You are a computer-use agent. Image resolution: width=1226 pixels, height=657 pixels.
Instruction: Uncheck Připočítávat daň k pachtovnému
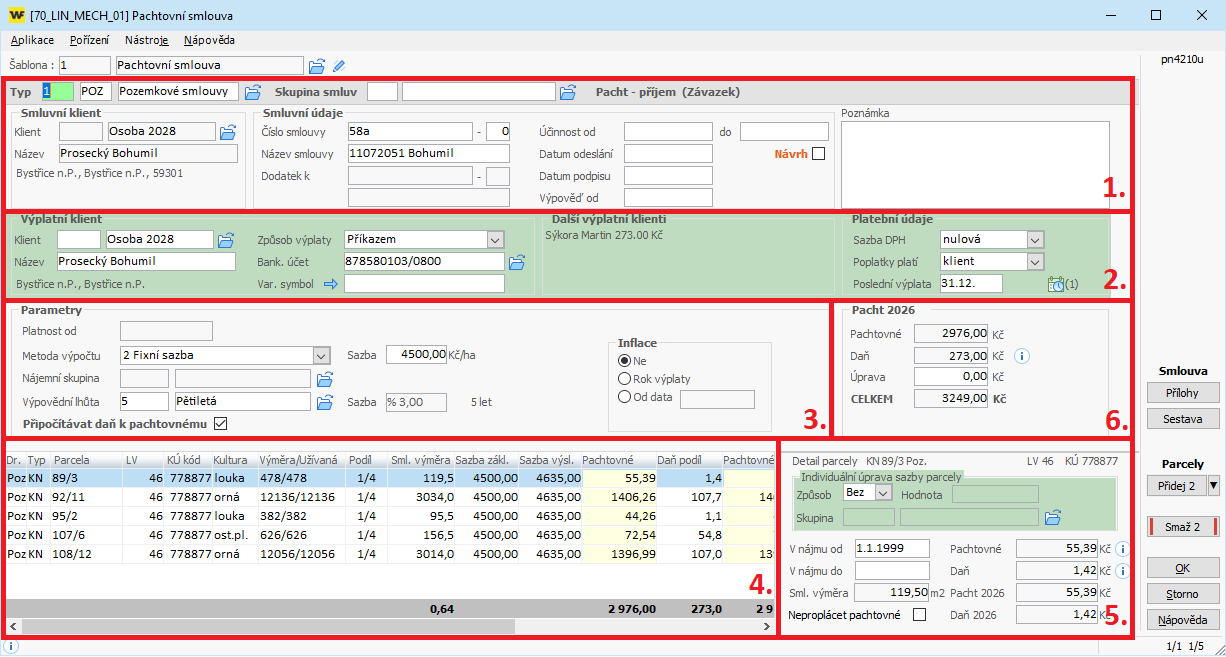pos(221,423)
